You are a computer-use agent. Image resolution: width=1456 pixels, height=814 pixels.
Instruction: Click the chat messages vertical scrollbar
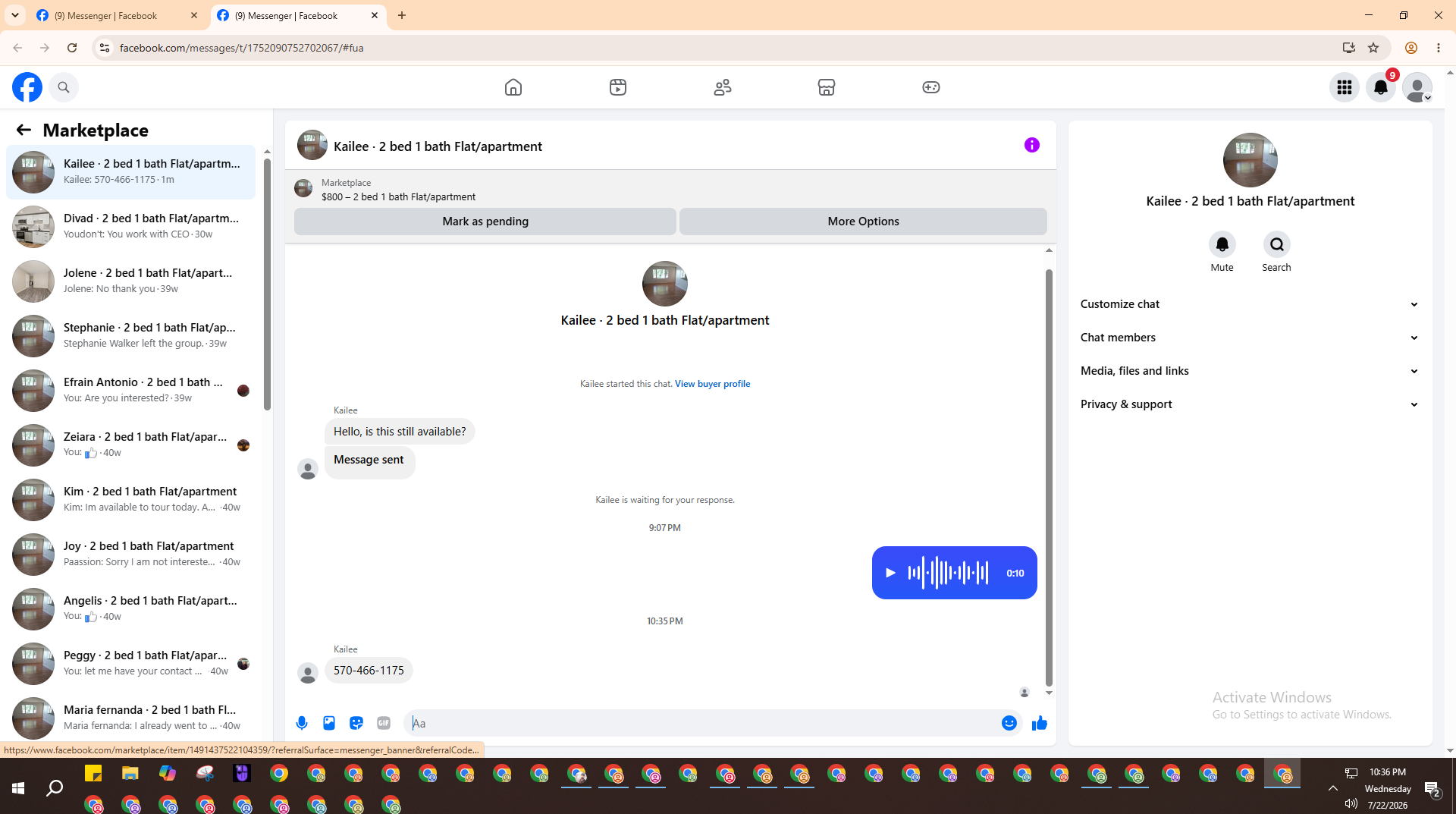point(1049,478)
